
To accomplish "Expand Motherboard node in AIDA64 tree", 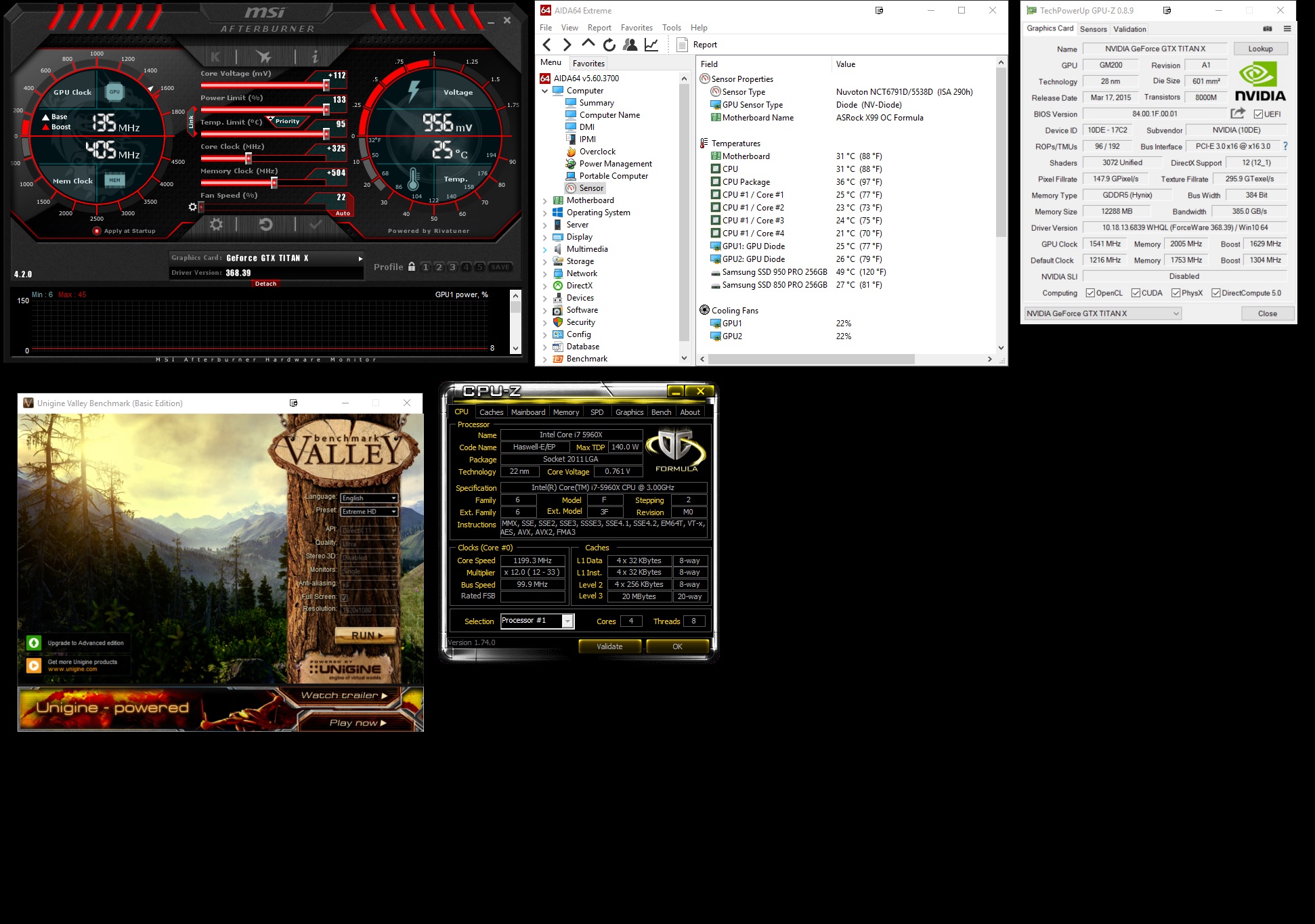I will tap(545, 201).
